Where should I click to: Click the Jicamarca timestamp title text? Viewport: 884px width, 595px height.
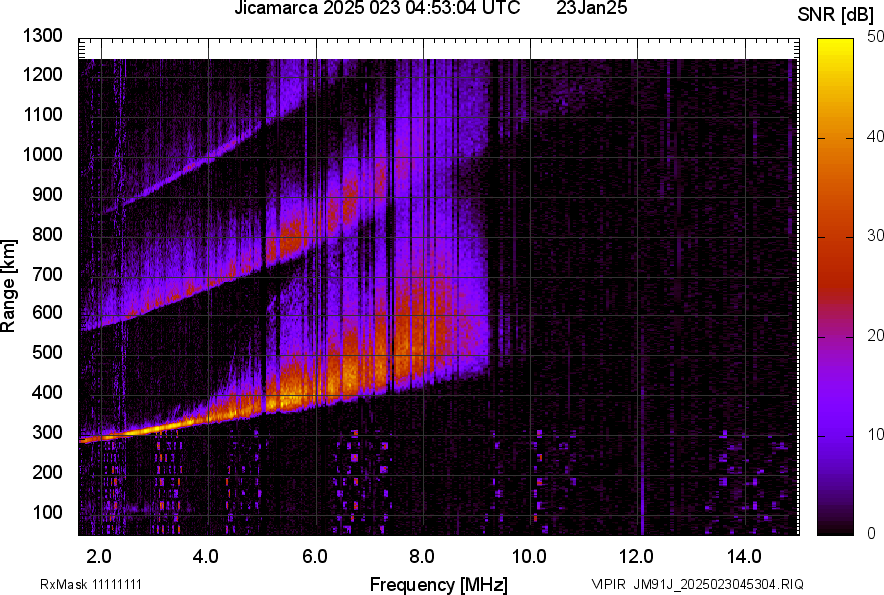click(x=377, y=9)
